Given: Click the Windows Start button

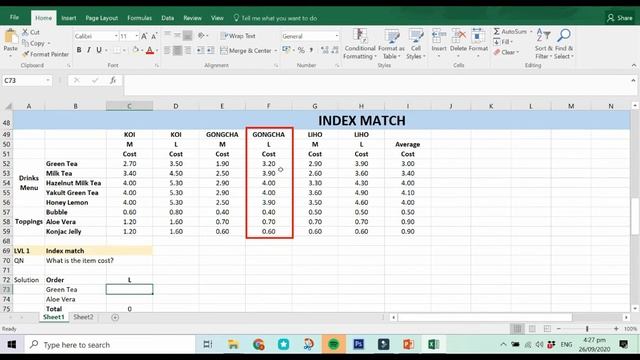Looking at the screenshot, I should [x=12, y=345].
